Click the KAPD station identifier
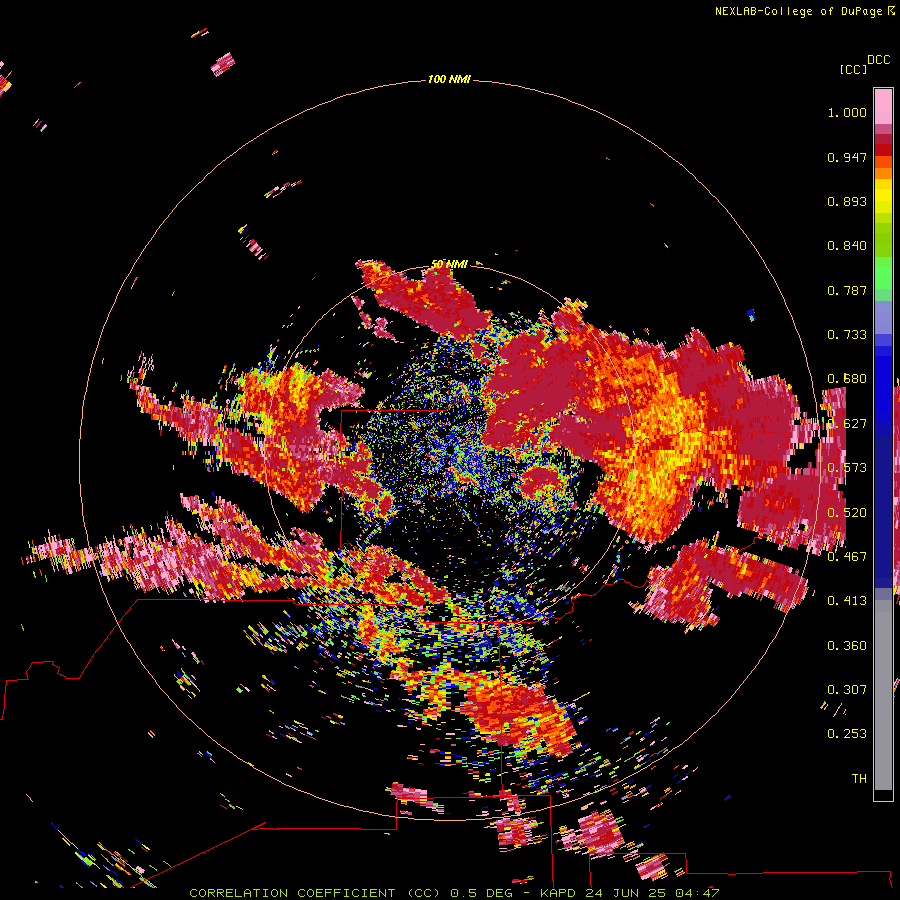Viewport: 900px width, 900px height. tap(557, 893)
